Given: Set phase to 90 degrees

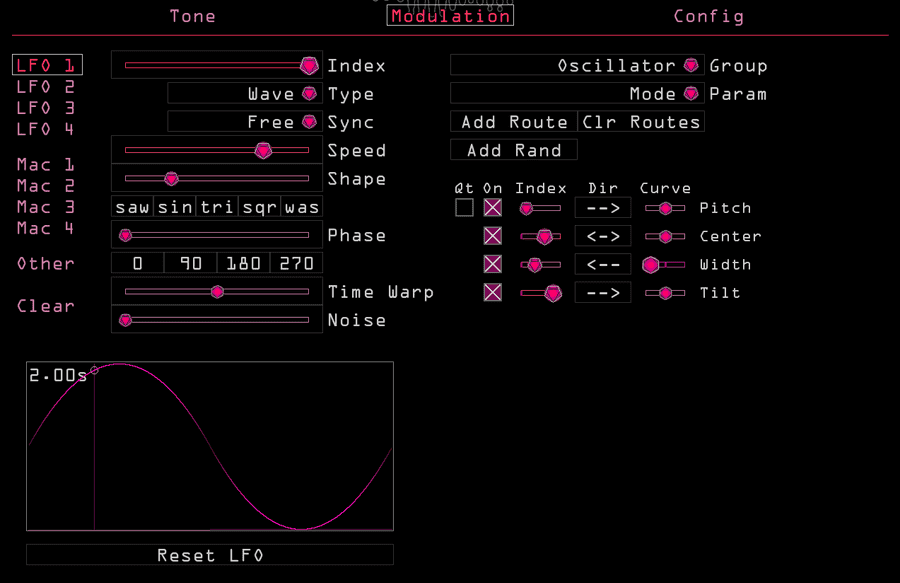Looking at the screenshot, I should pos(191,263).
